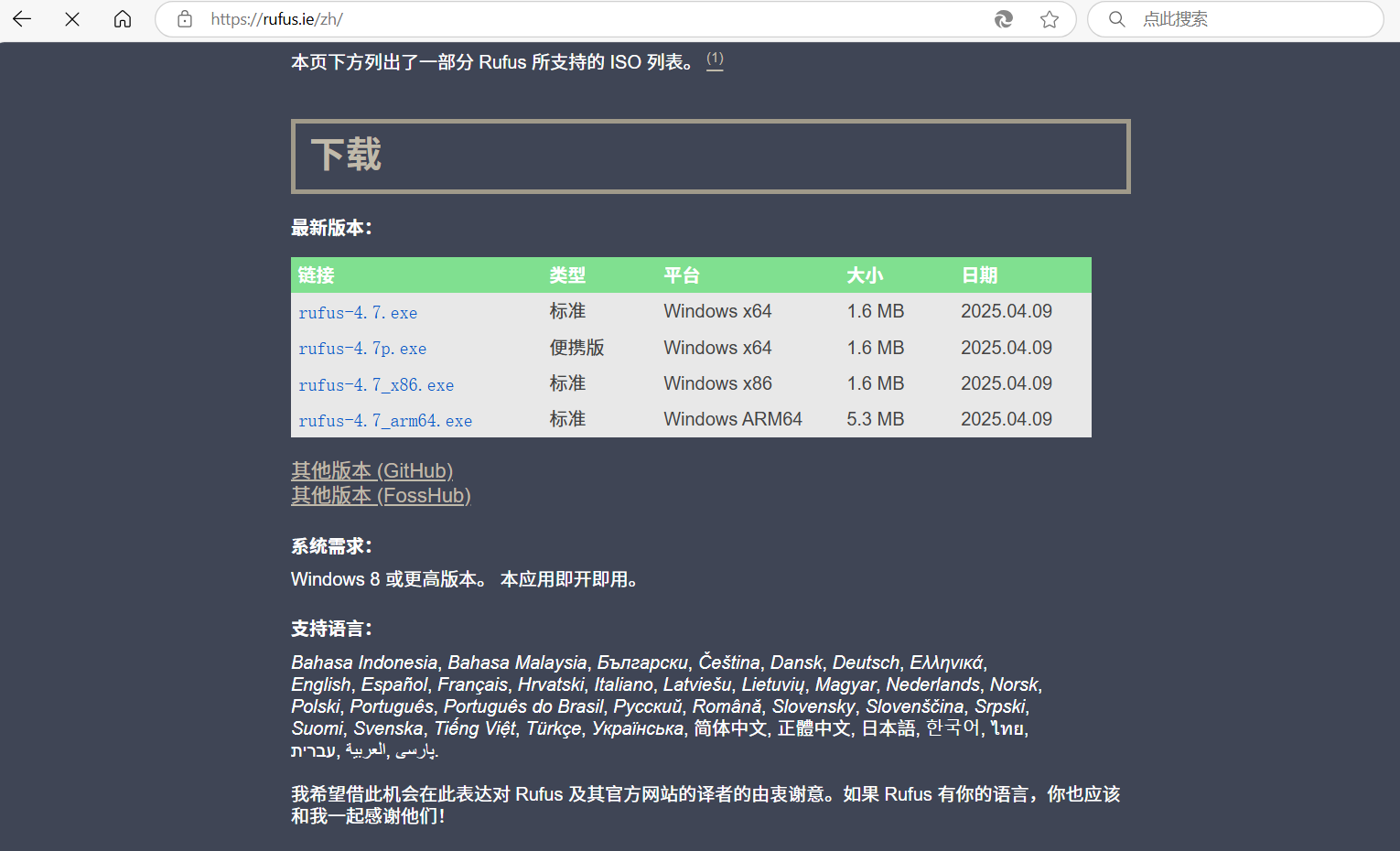Download rufus-4.7_x86.exe

[376, 385]
